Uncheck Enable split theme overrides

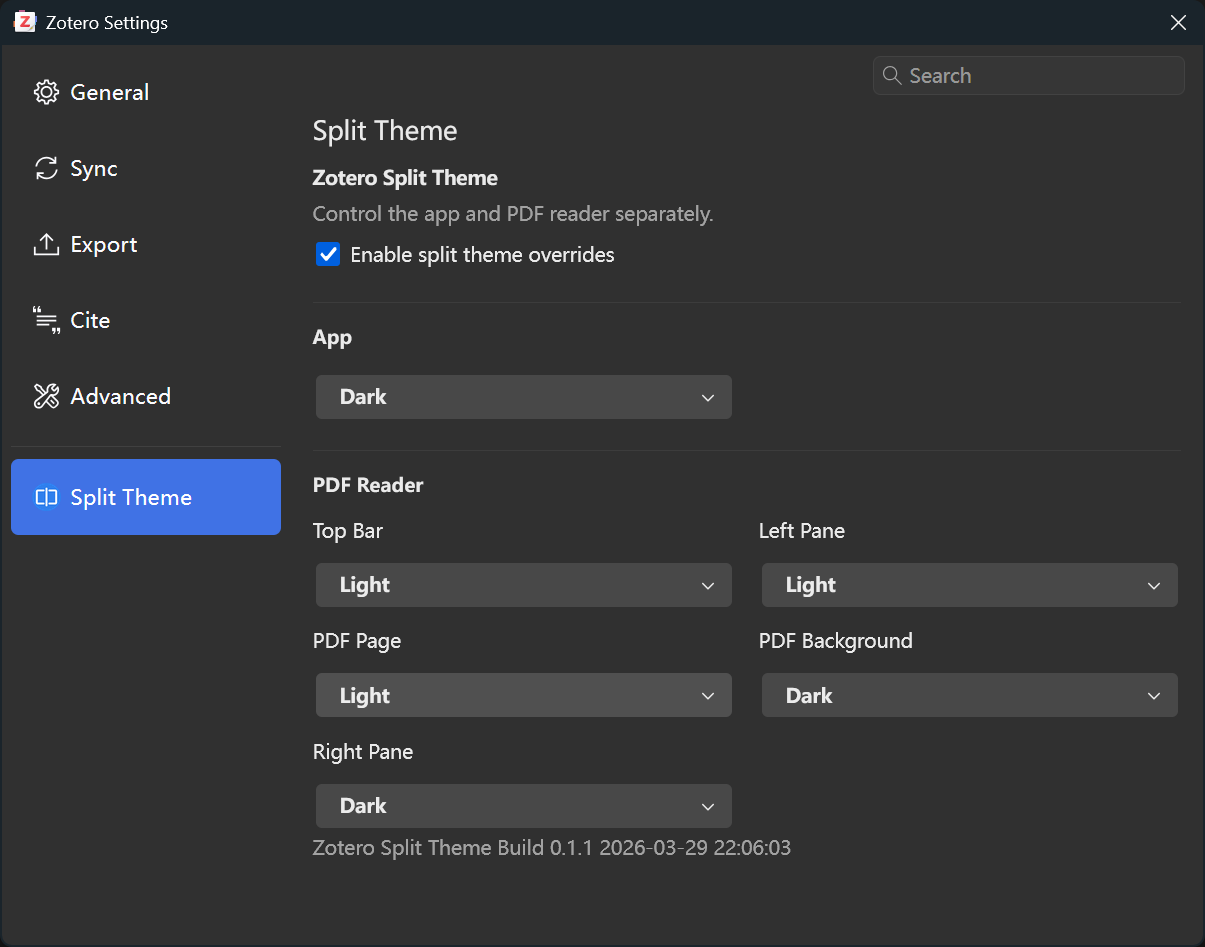(x=328, y=254)
